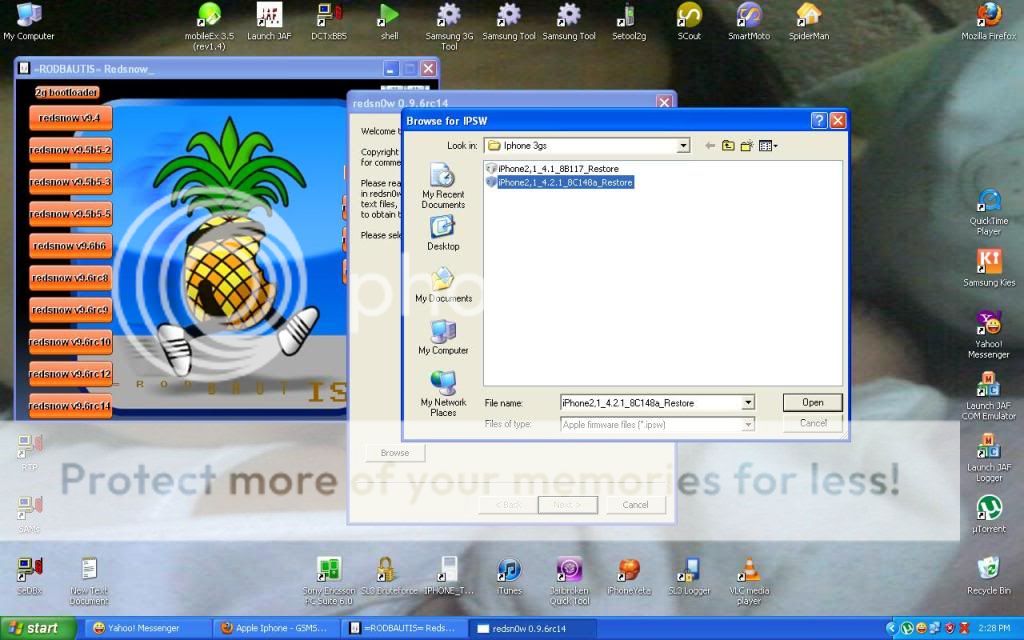This screenshot has width=1024, height=640.
Task: Activate redsn0w 0.9.6rc14 taskbar button
Action: (532, 628)
